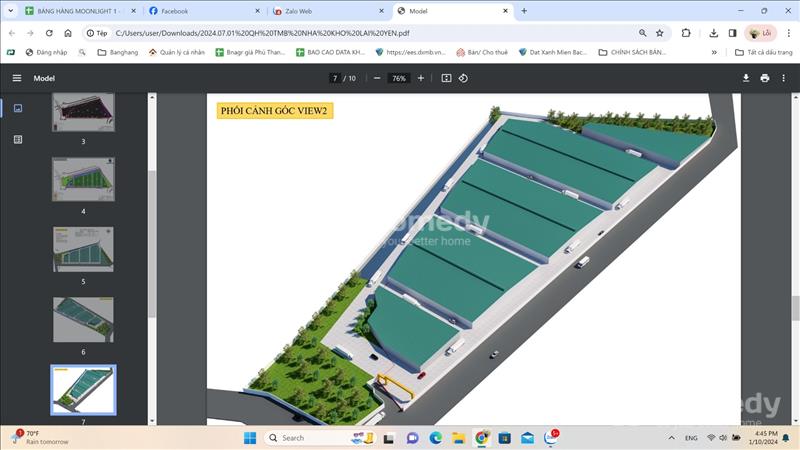Rotate the PDF counterclockwise
The width and height of the screenshot is (800, 450).
[x=463, y=78]
